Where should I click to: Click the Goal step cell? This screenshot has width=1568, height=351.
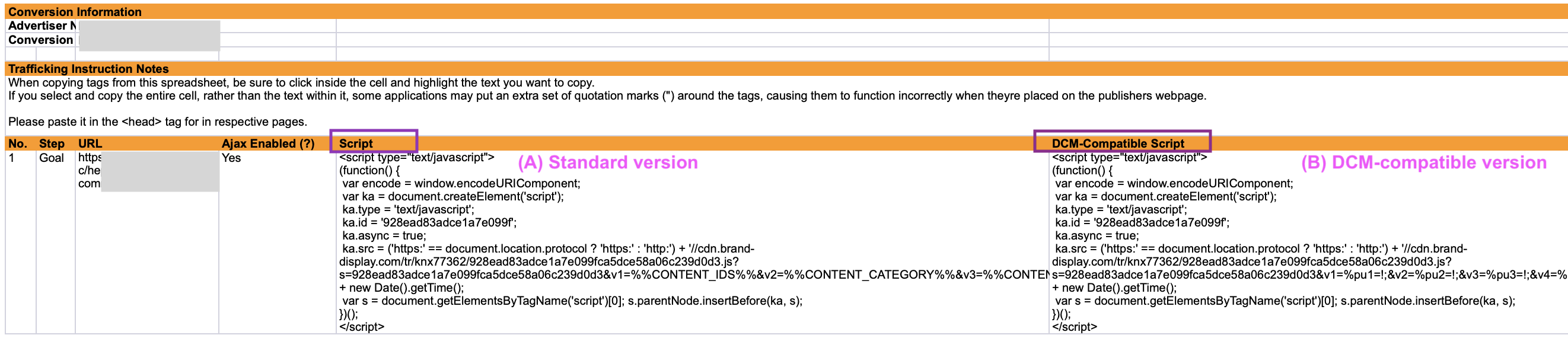(52, 158)
